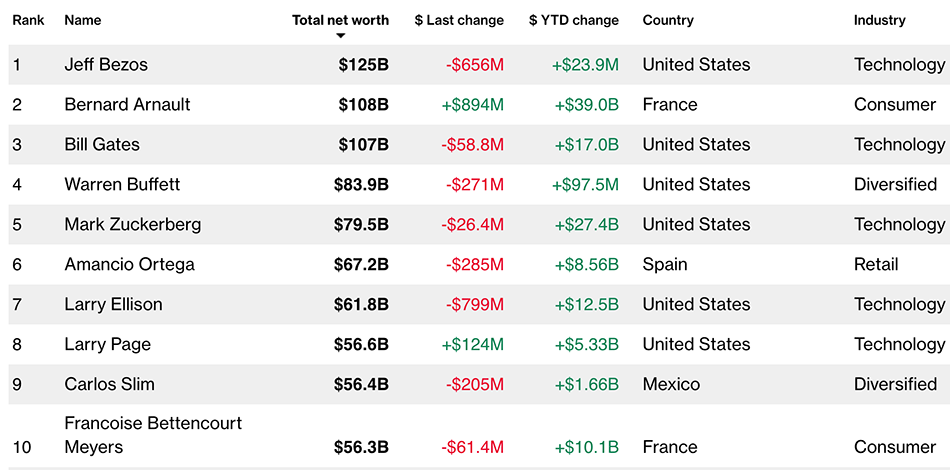Click Jeff Bezos $125B net worth value
Screen dimensions: 950x470
363,65
